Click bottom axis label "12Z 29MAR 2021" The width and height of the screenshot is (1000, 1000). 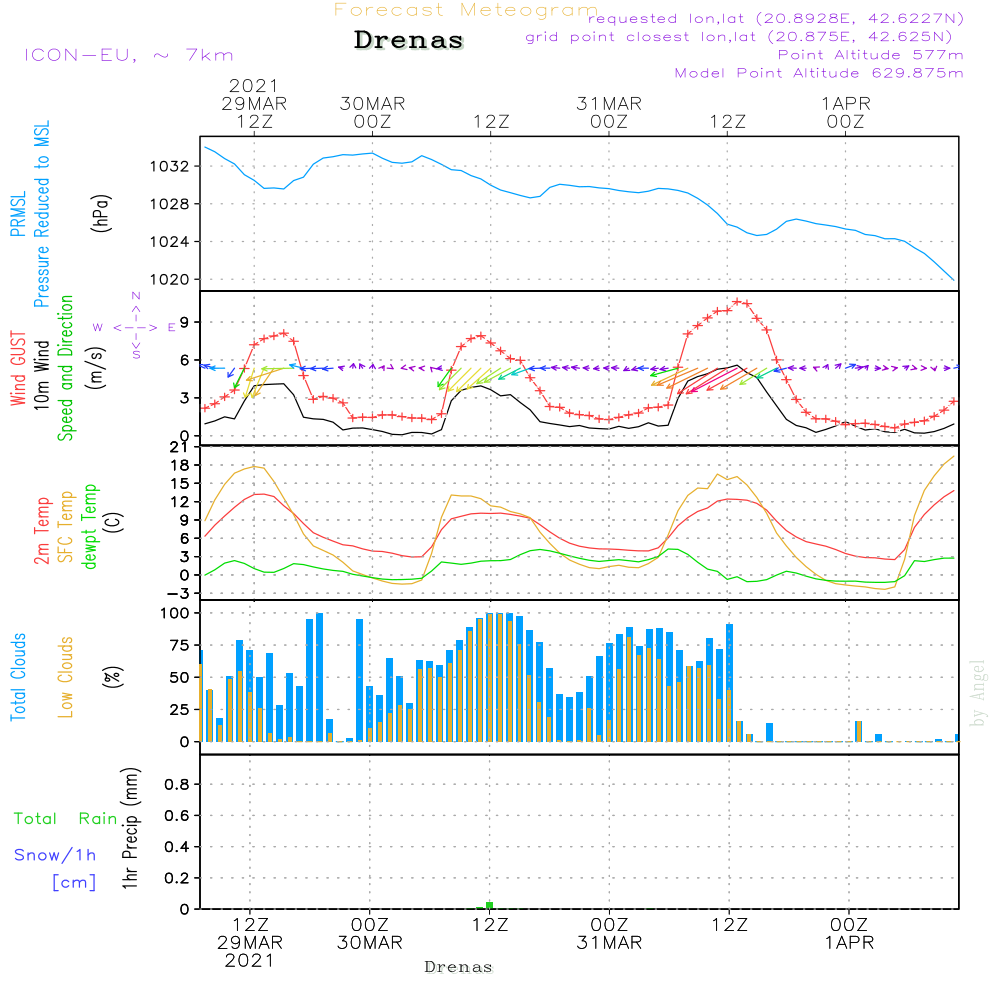(249, 943)
